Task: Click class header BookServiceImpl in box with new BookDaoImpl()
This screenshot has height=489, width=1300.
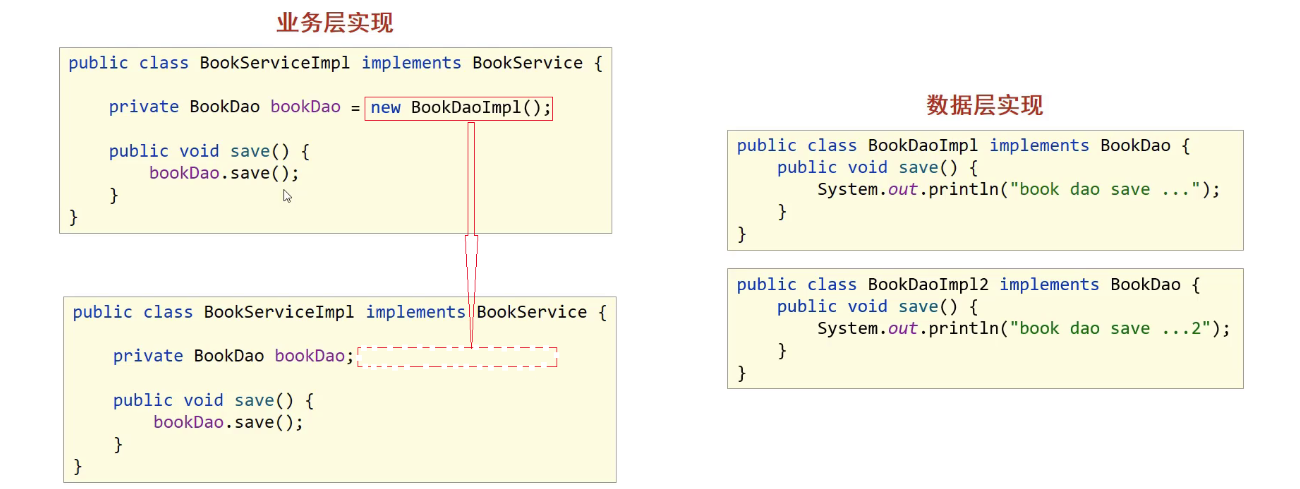Action: 336,63
